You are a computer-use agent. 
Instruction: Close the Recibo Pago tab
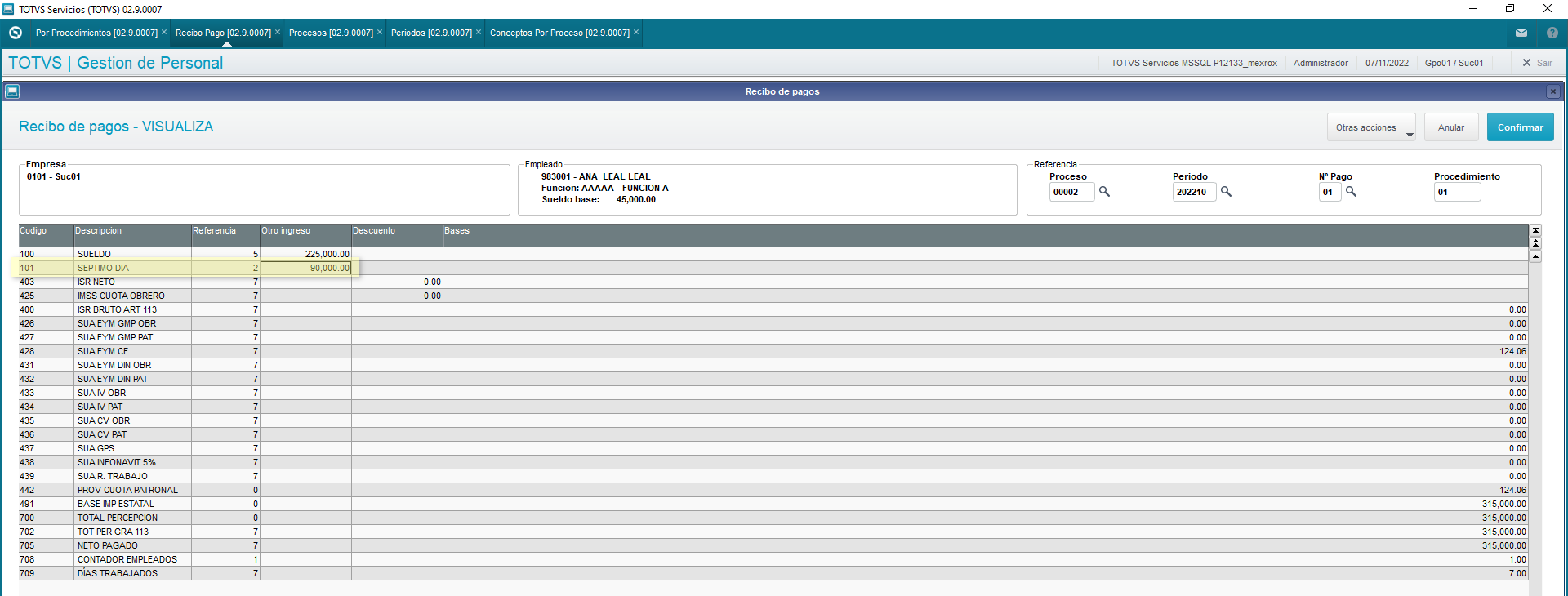click(278, 32)
